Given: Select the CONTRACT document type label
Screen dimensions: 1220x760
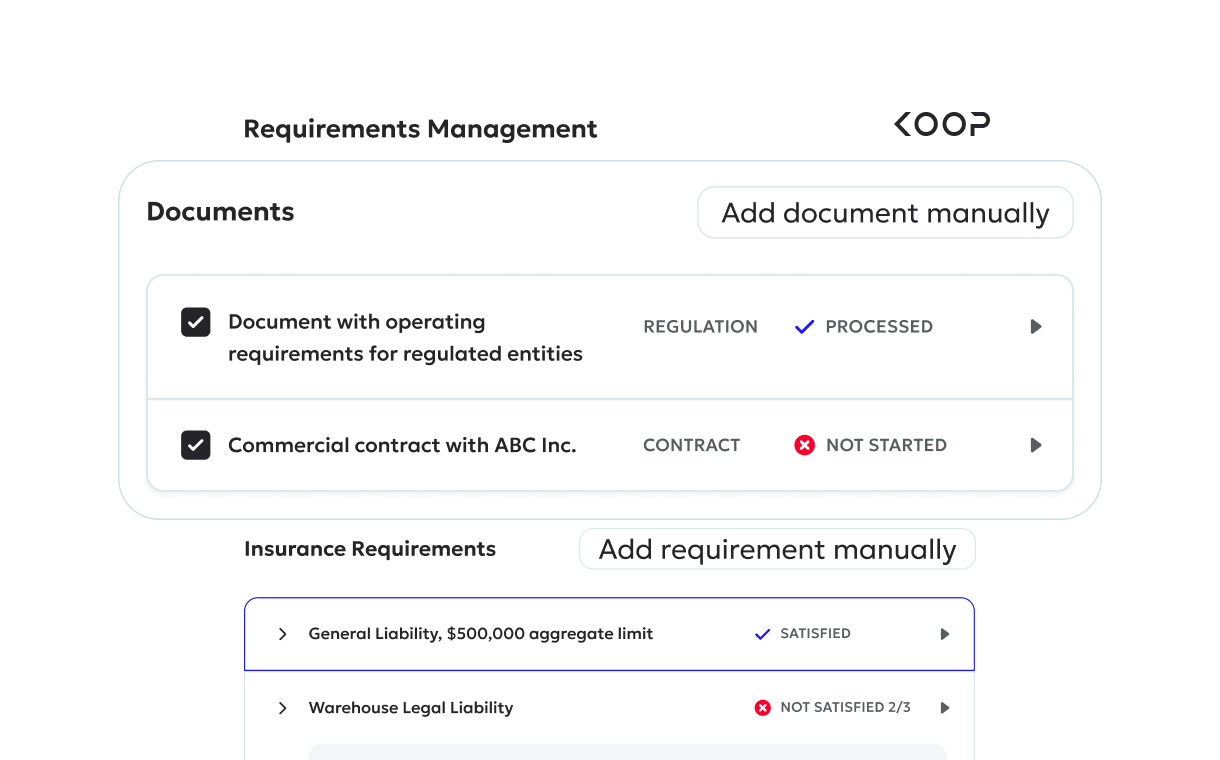Looking at the screenshot, I should 691,445.
